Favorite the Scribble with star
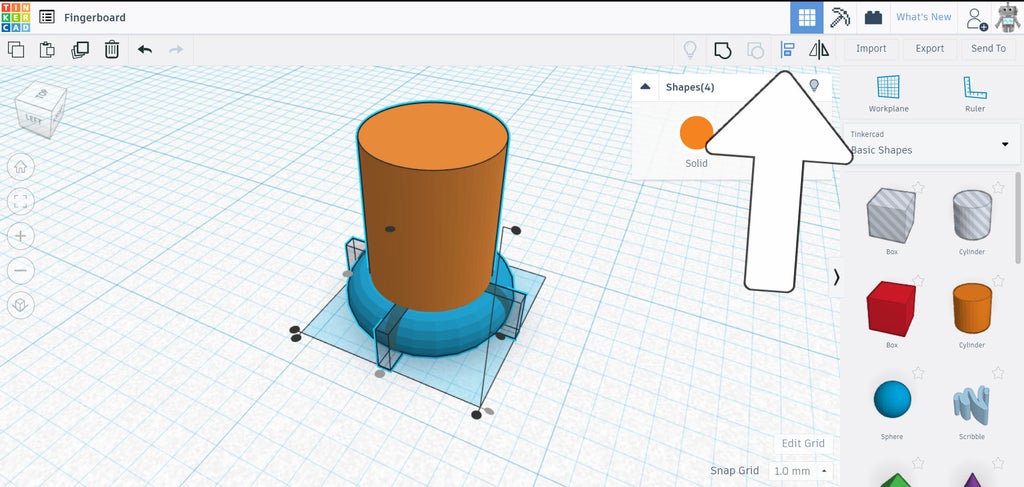Viewport: 1024px width, 487px height. 998,373
